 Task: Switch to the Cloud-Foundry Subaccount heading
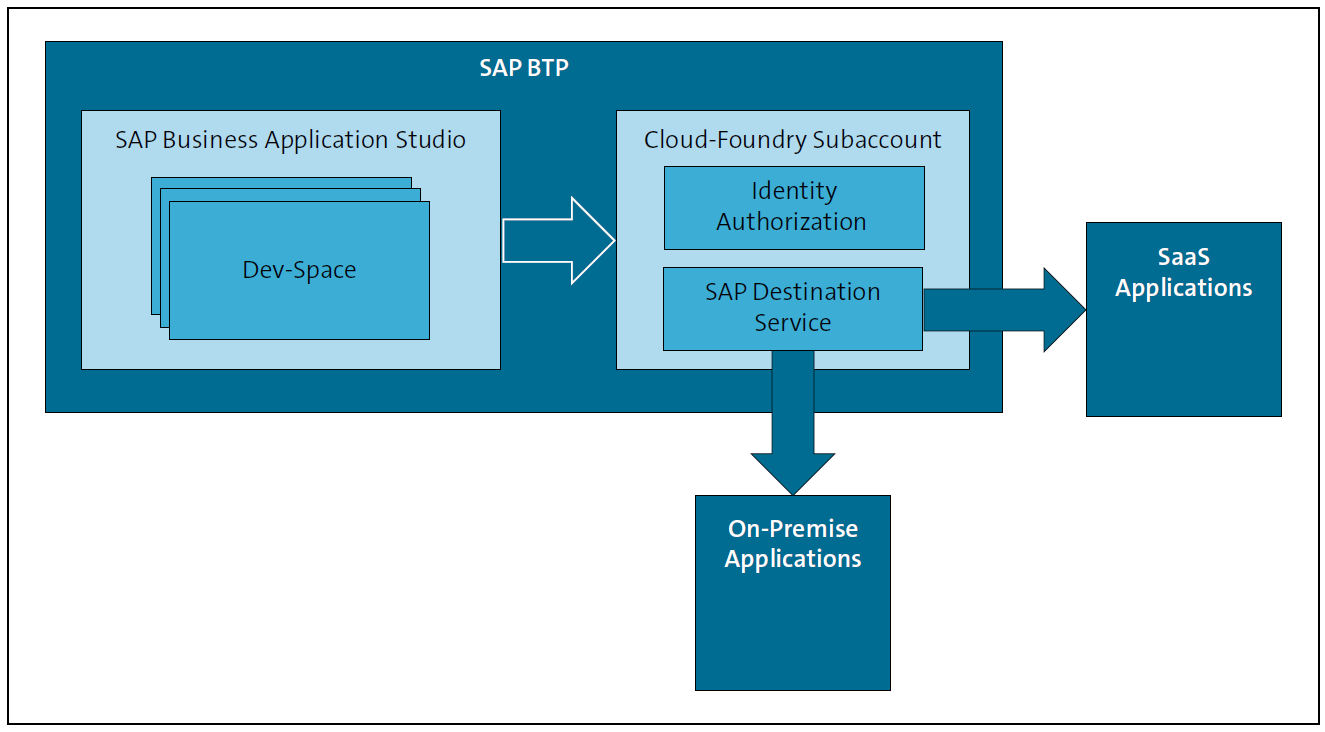tap(793, 140)
